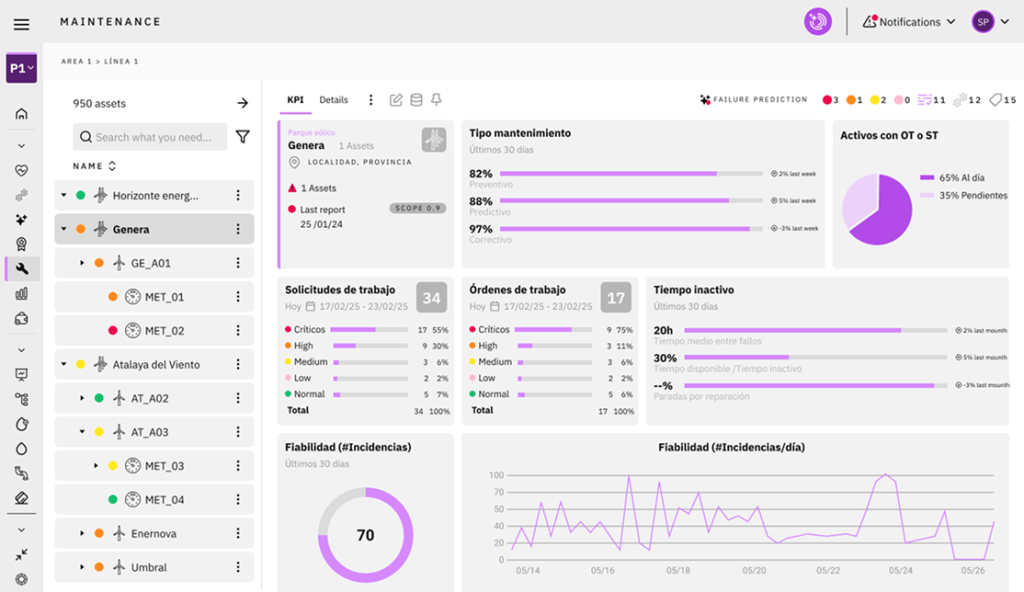1024x592 pixels.
Task: Click the database icon in KPI toolbar
Action: 416,100
